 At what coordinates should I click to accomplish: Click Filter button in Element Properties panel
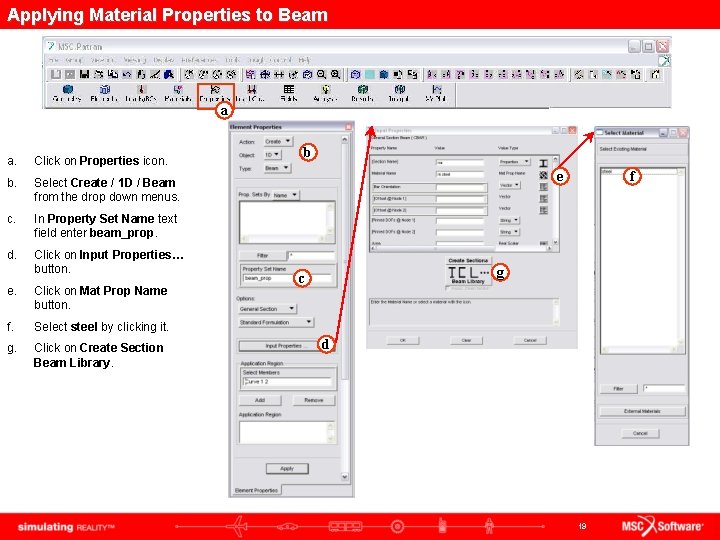click(x=262, y=255)
